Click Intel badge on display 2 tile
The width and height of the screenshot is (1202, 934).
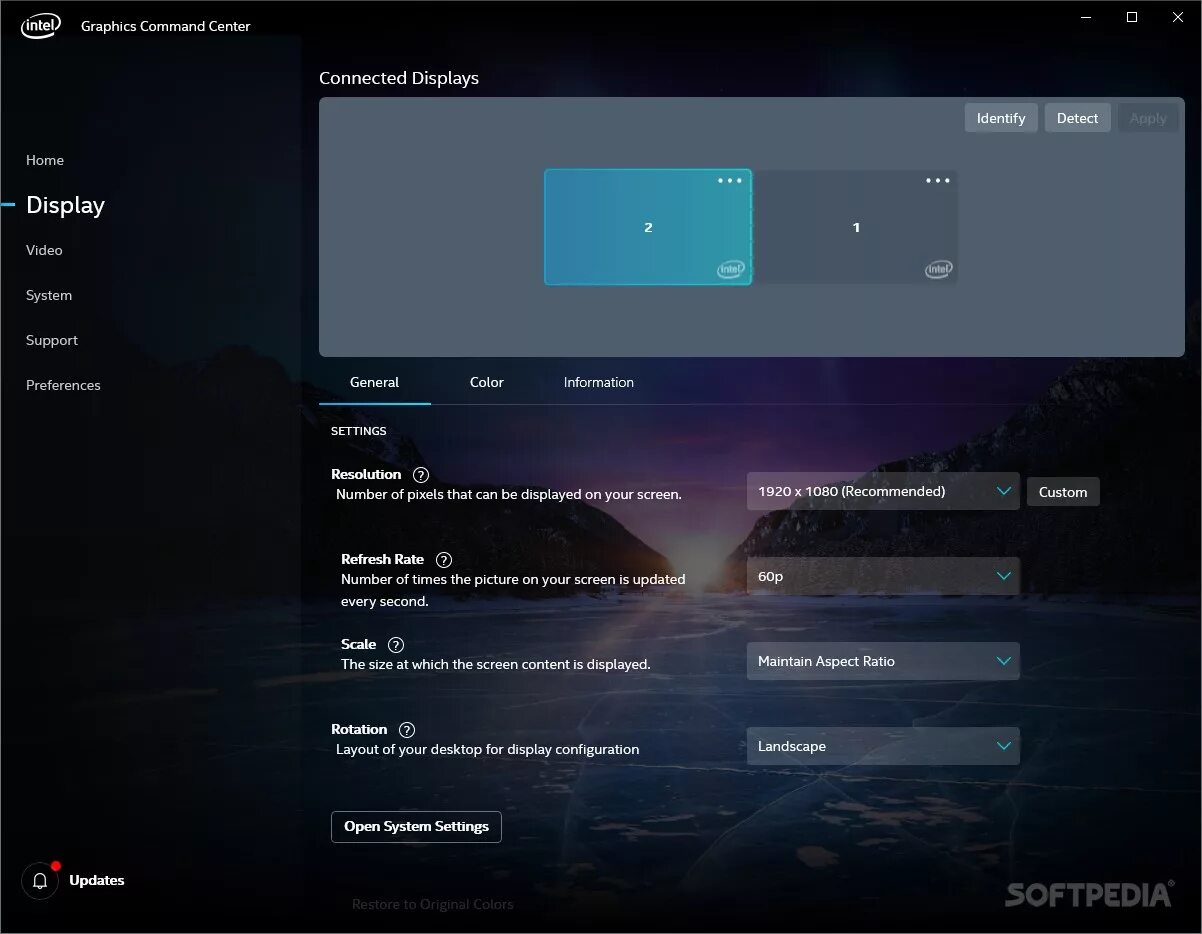[731, 270]
